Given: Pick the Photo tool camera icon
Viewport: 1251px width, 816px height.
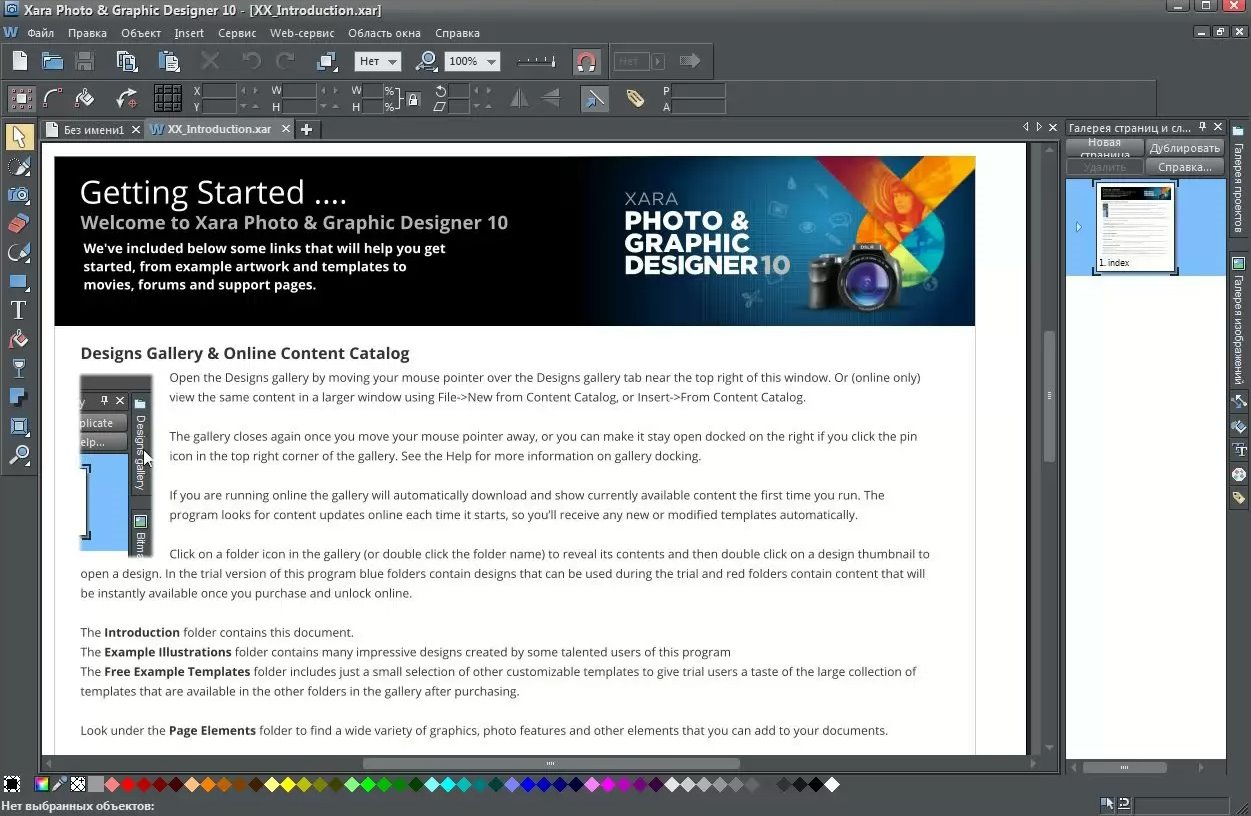Looking at the screenshot, I should pos(18,195).
